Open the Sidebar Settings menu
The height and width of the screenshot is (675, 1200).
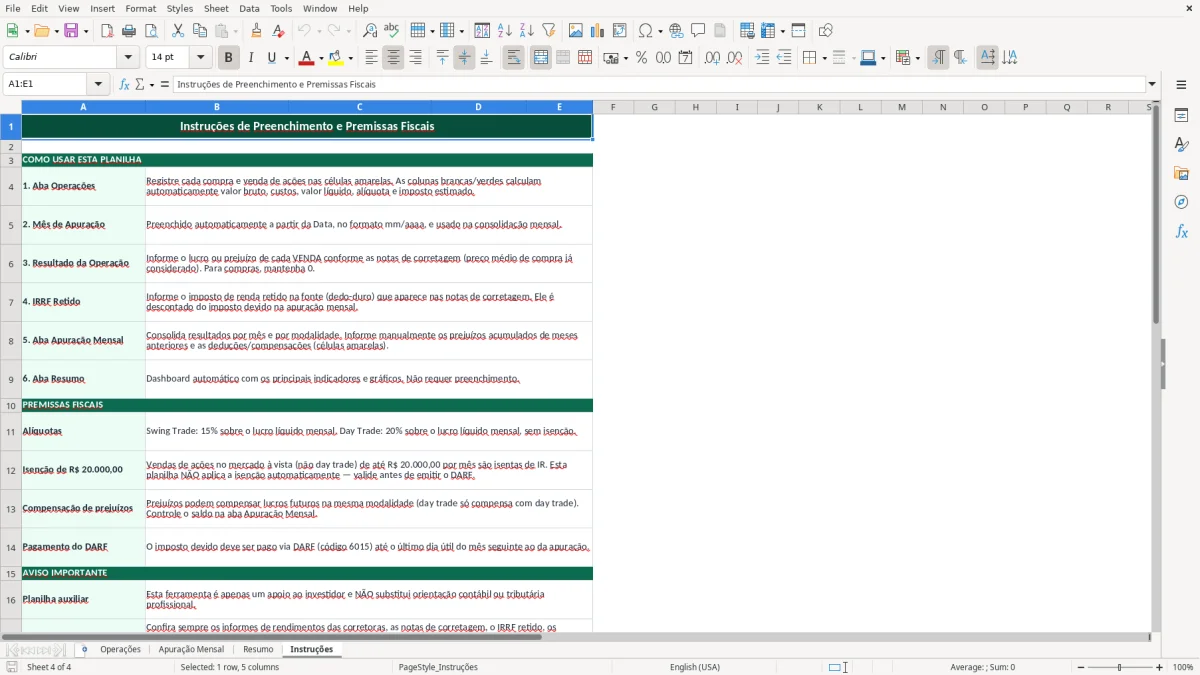tap(1181, 86)
